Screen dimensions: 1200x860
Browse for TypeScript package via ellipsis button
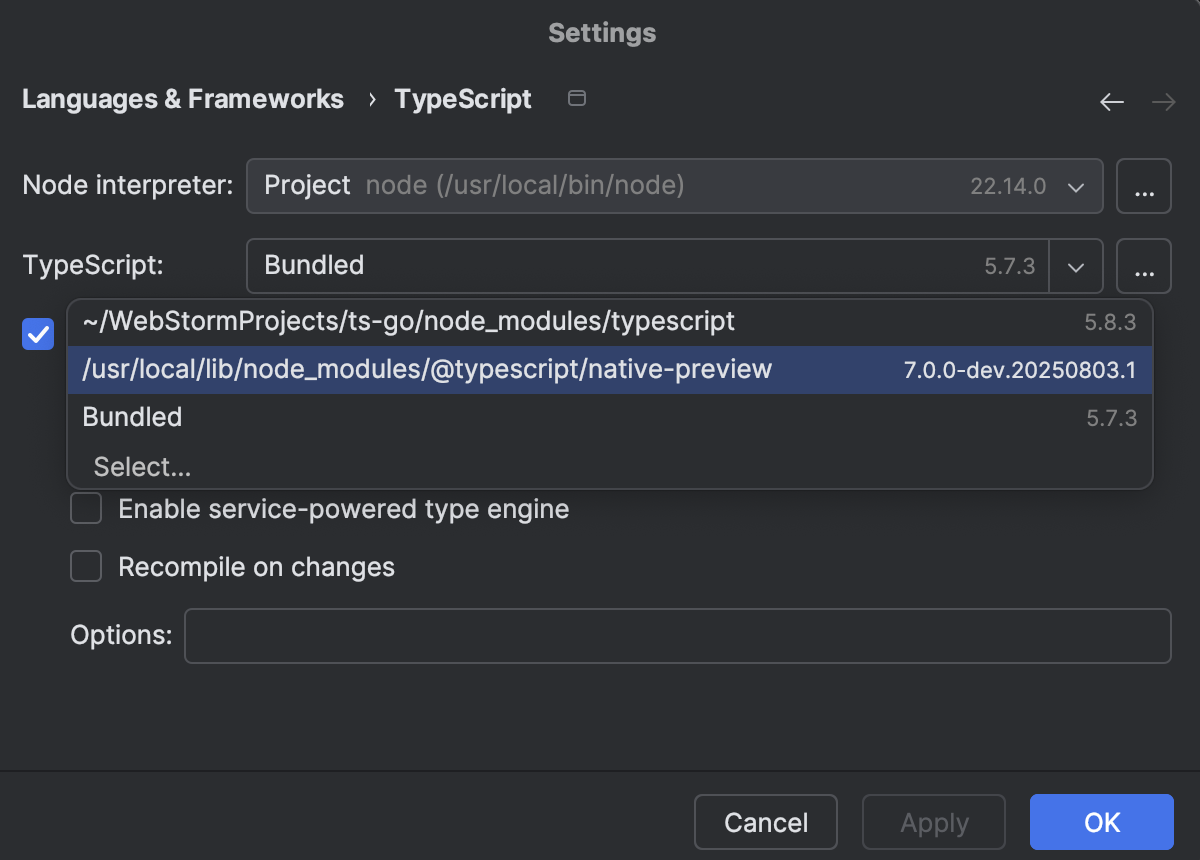(1144, 266)
